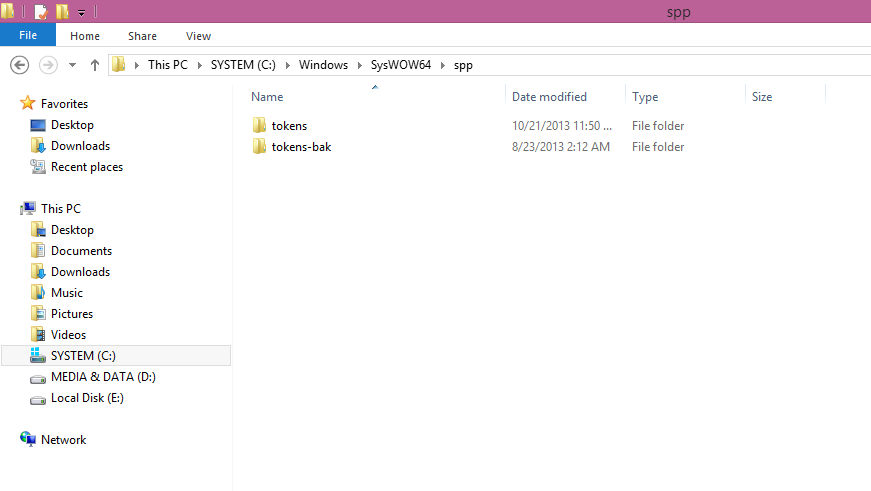Click the SYSTEM (C:) Windows drive icon

38,355
